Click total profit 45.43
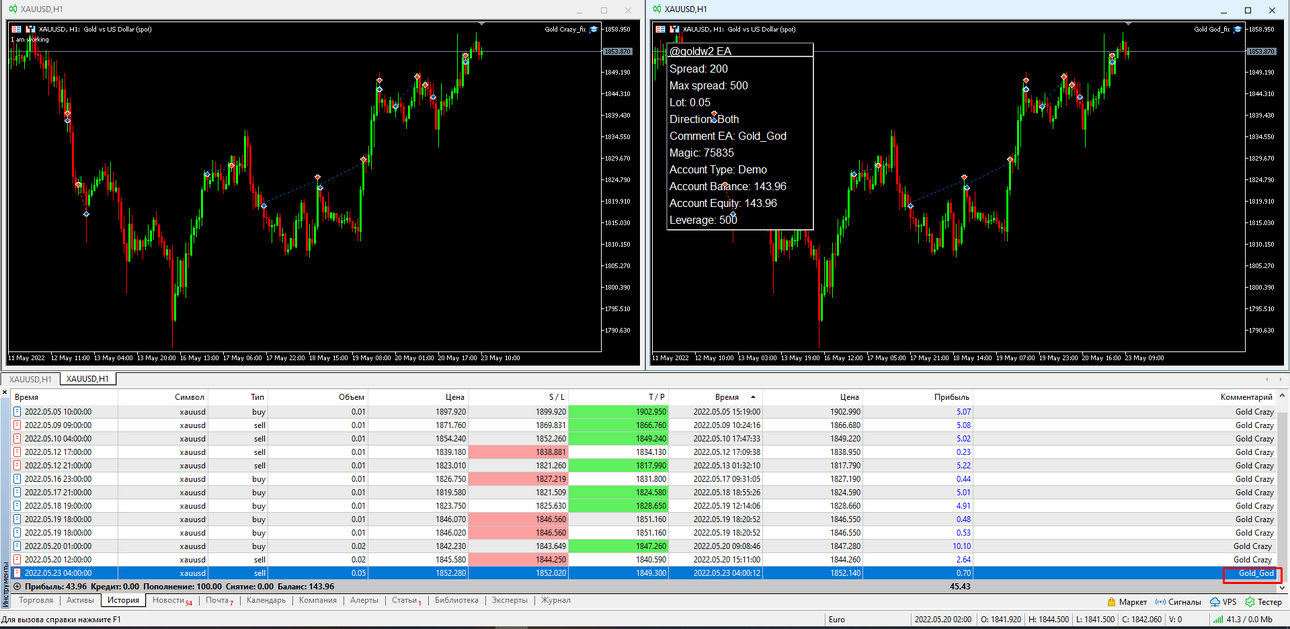This screenshot has width=1290, height=629. (x=959, y=586)
